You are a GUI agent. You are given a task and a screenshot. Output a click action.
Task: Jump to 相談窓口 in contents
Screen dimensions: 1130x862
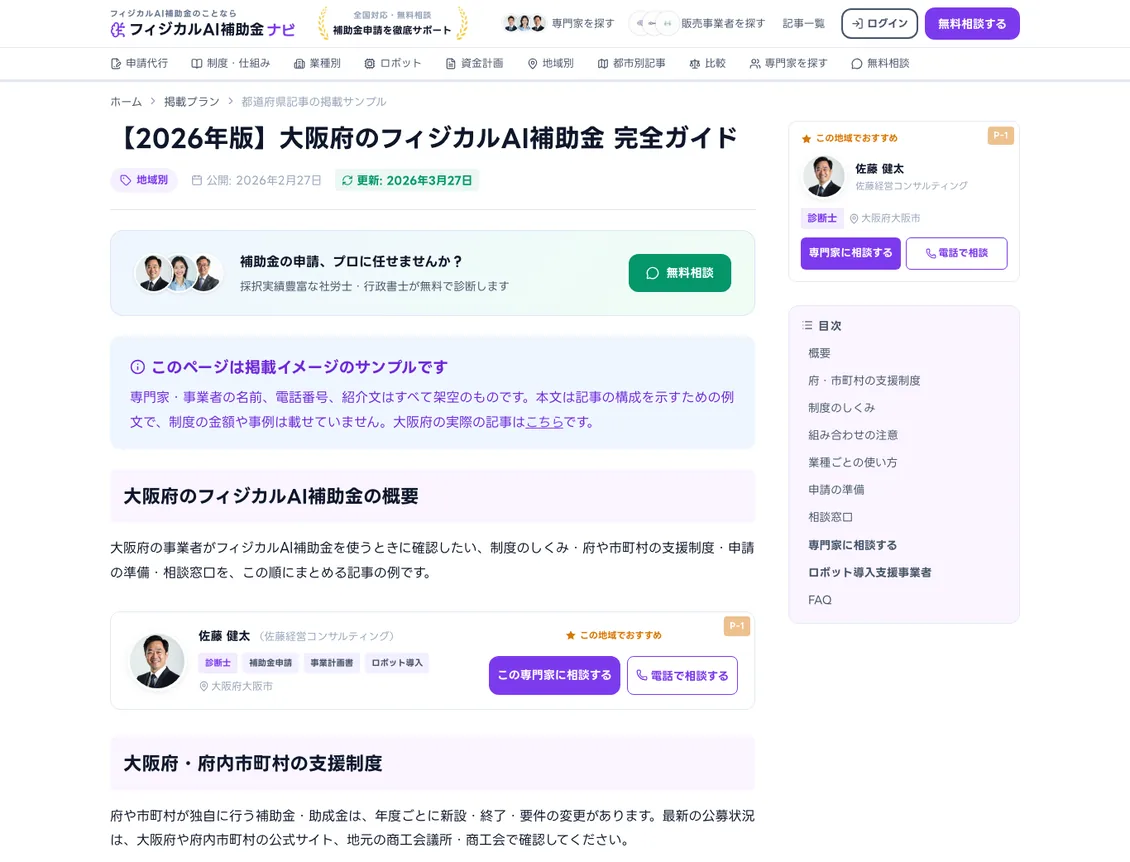click(830, 517)
